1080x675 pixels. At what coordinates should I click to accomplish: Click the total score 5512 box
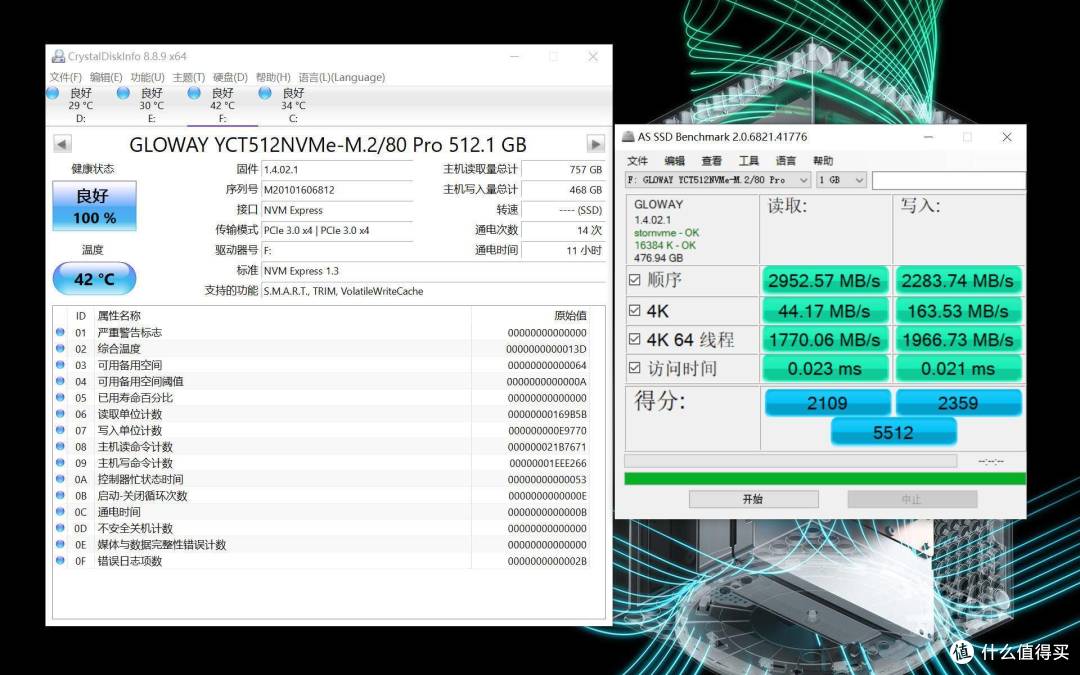point(893,433)
